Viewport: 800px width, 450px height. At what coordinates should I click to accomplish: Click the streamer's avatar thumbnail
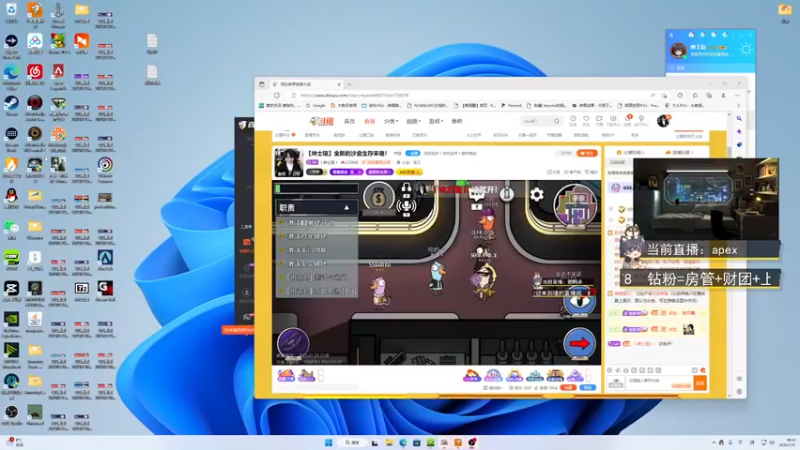288,162
